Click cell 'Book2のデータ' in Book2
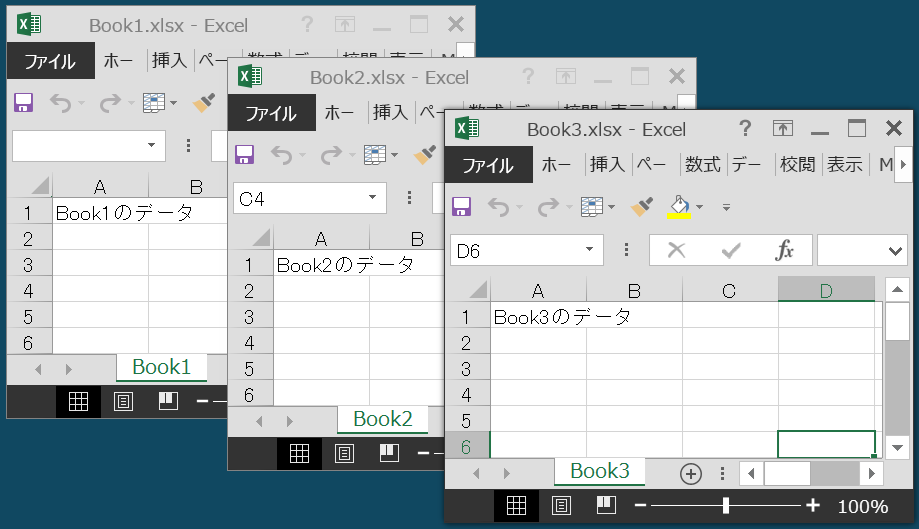Viewport: 919px width, 529px height. (321, 265)
